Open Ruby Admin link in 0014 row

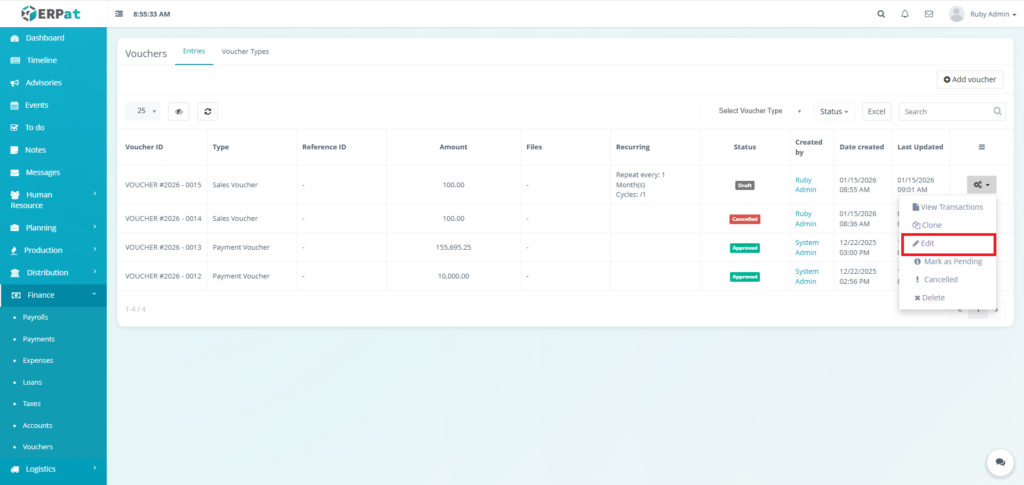point(806,219)
